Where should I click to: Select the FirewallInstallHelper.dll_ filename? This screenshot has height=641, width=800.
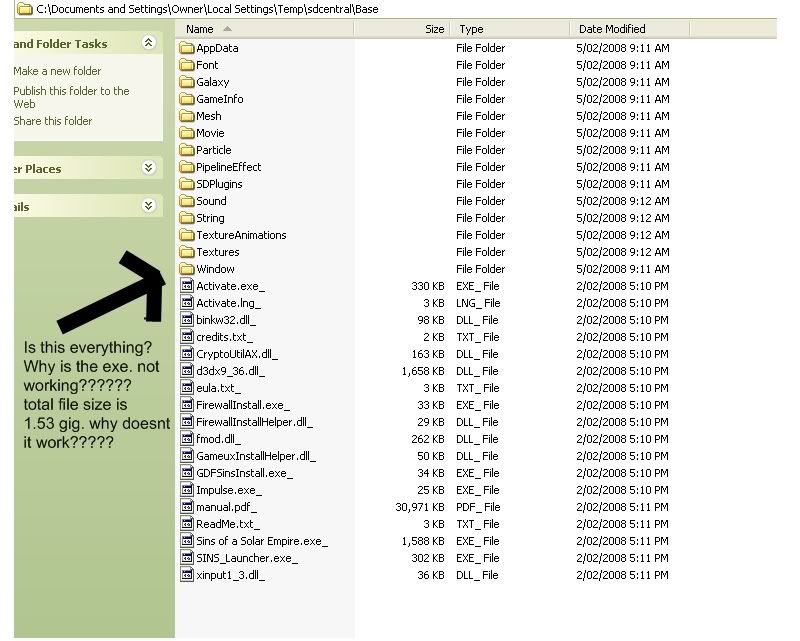click(x=255, y=422)
